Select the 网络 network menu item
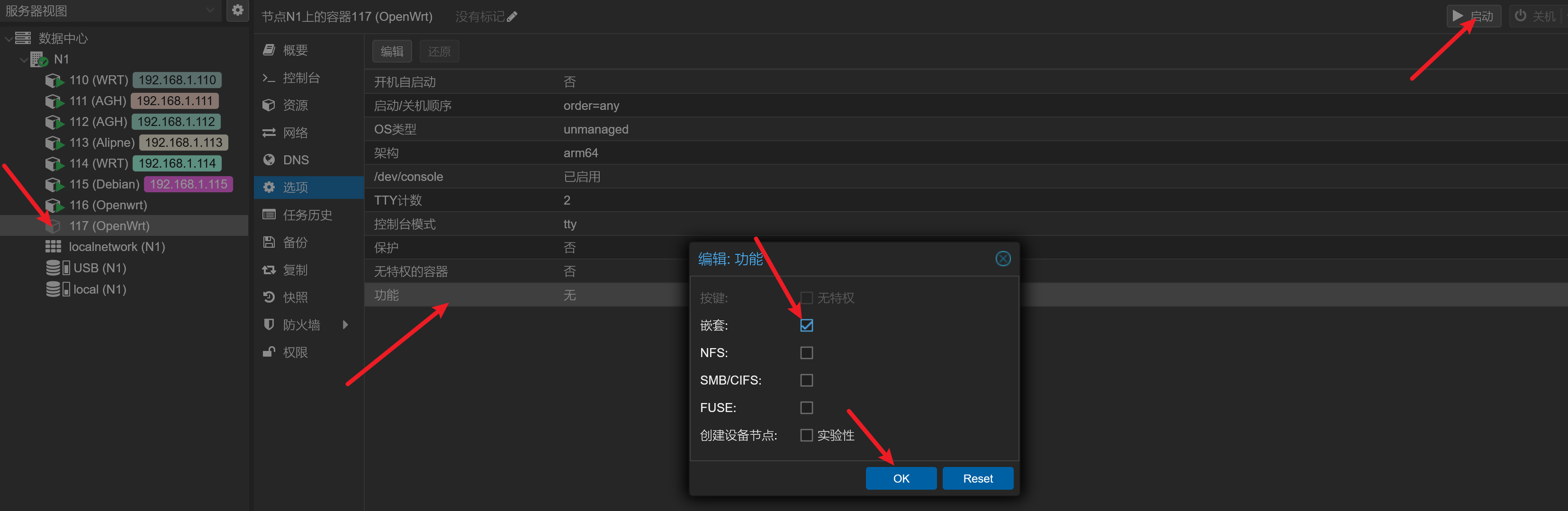Screen dimensions: 1568x511 pyautogui.click(x=295, y=133)
